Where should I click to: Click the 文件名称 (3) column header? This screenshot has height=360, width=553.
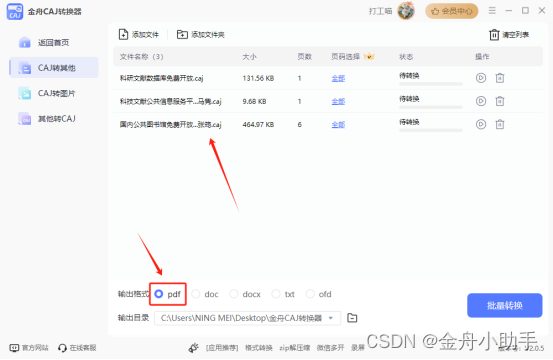coord(141,56)
